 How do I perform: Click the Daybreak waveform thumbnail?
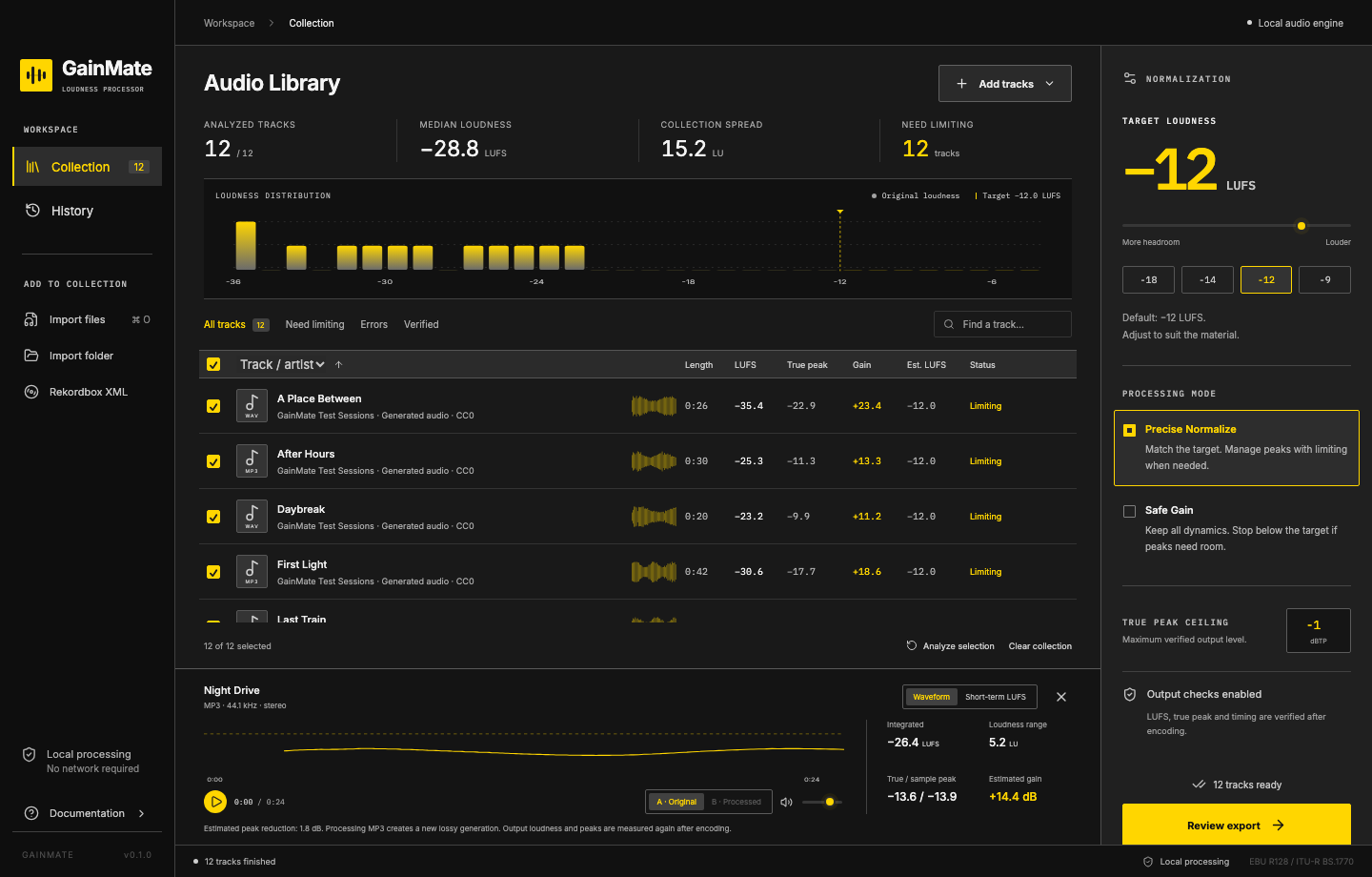click(x=654, y=517)
